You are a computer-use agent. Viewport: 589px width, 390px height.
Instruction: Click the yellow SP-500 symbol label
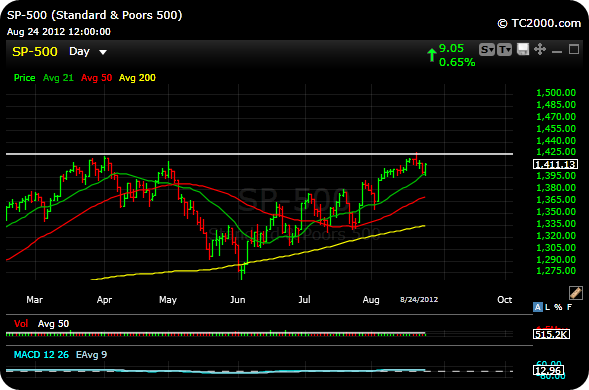[x=35, y=51]
